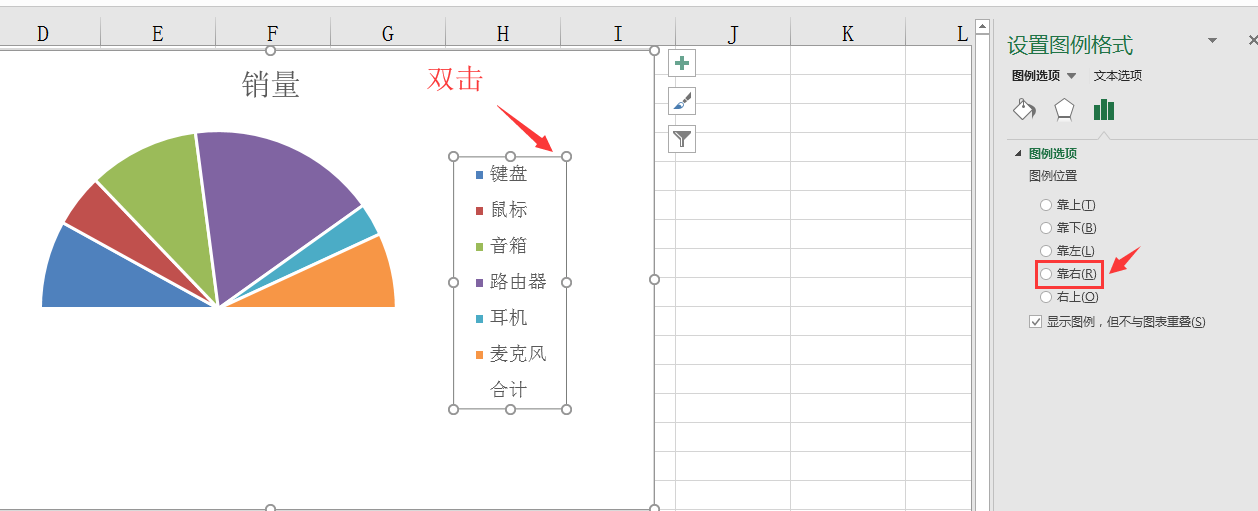Screen dimensions: 1258x511
Task: Open the task pane options dropdown arrow
Action: (x=1213, y=41)
